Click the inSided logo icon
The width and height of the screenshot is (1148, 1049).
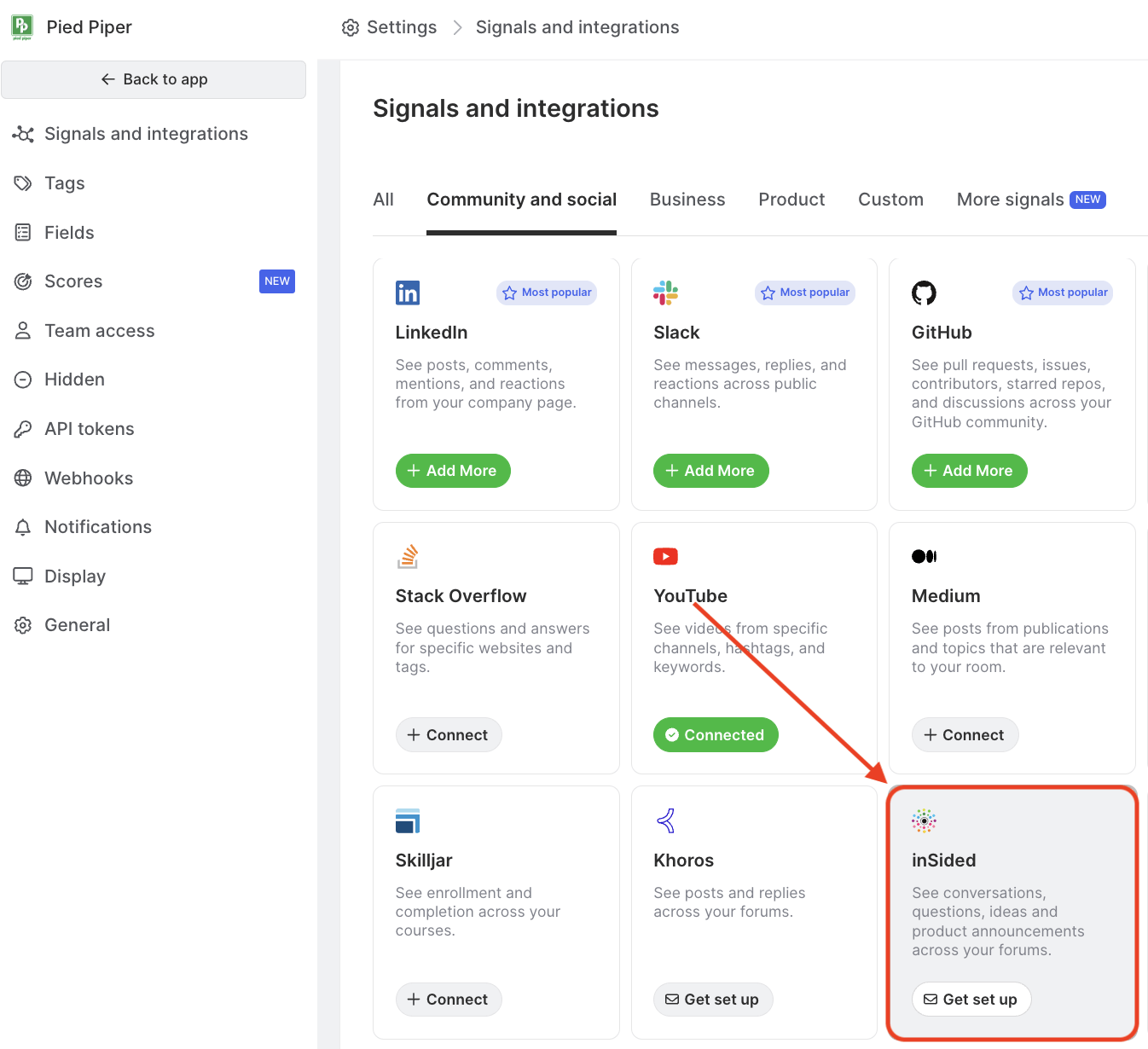(x=924, y=820)
